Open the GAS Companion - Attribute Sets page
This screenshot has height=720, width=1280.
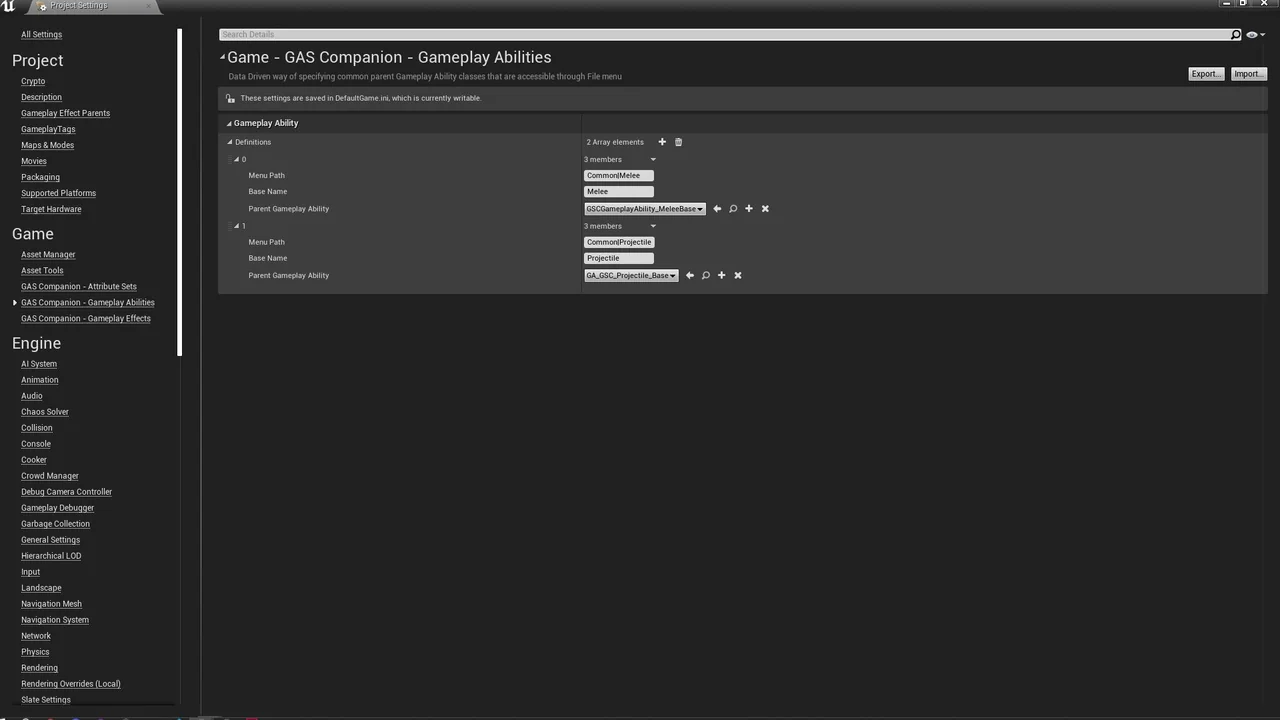tap(78, 287)
